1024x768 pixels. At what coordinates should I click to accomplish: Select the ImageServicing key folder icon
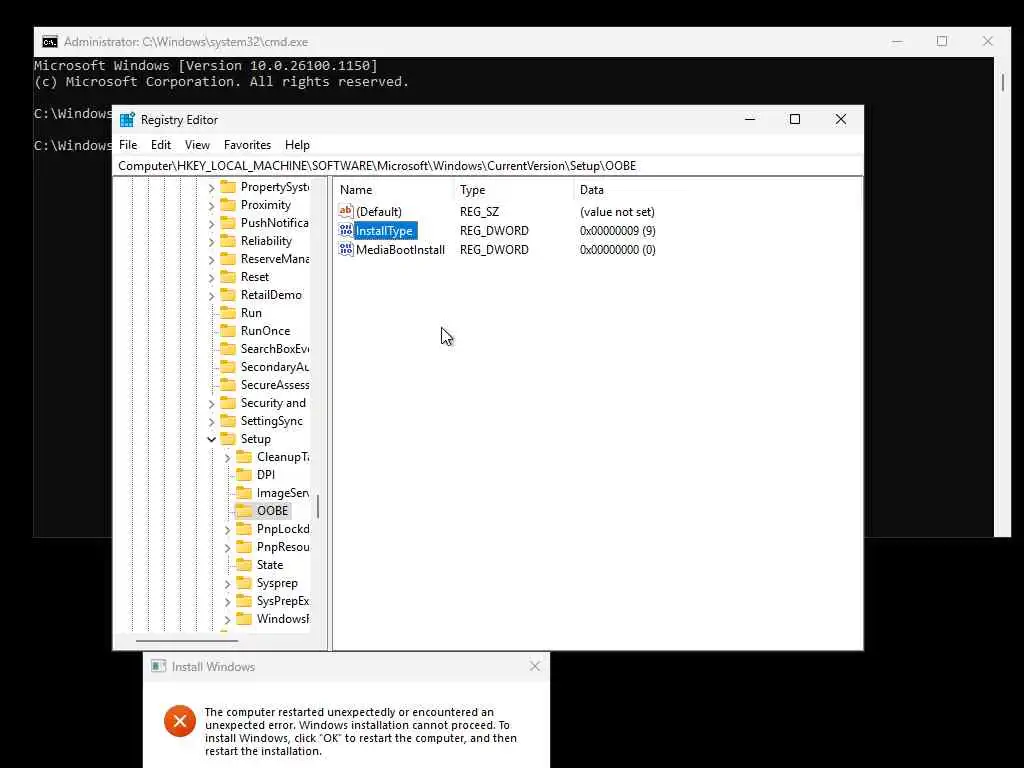coord(244,492)
